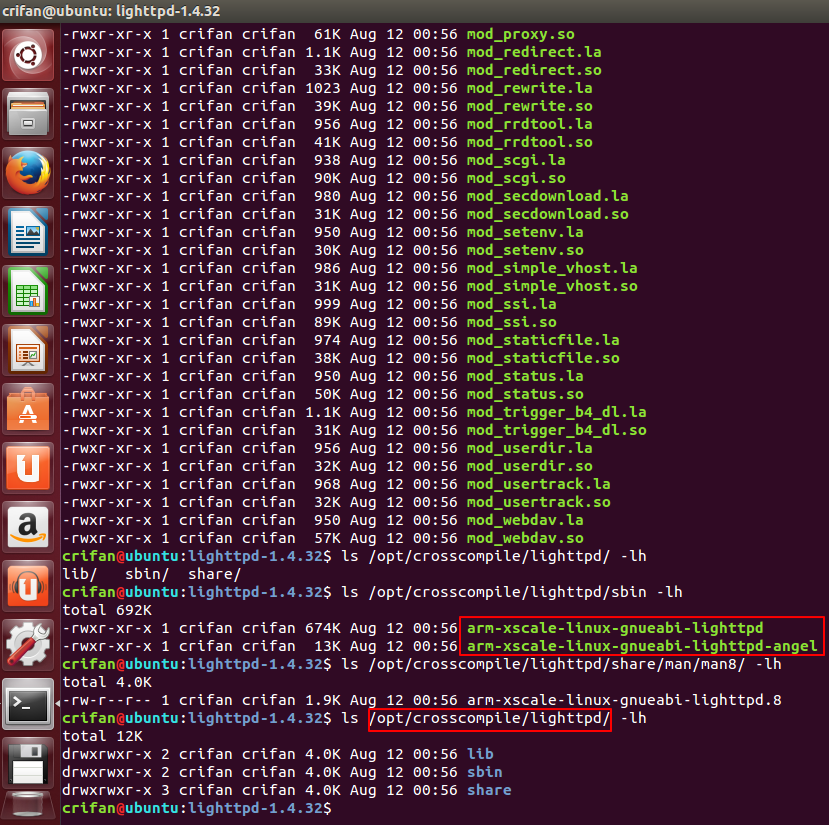Open the Files manager from launcher
The height and width of the screenshot is (825, 829).
coord(28,114)
